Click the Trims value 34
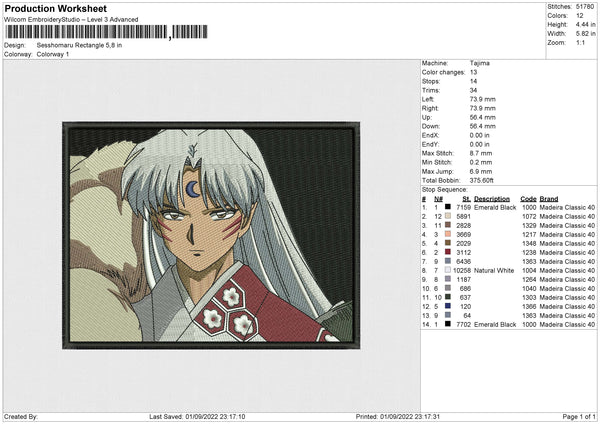The width and height of the screenshot is (600, 424). tap(473, 90)
